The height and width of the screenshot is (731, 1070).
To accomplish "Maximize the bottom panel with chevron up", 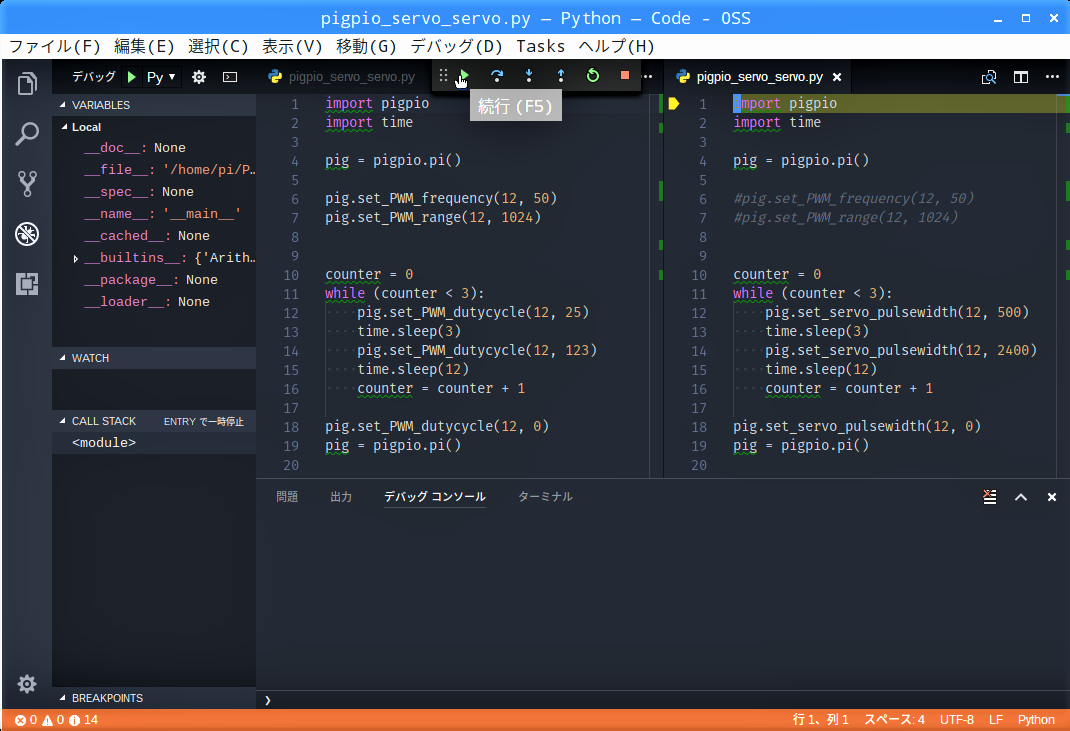I will pos(1021,497).
